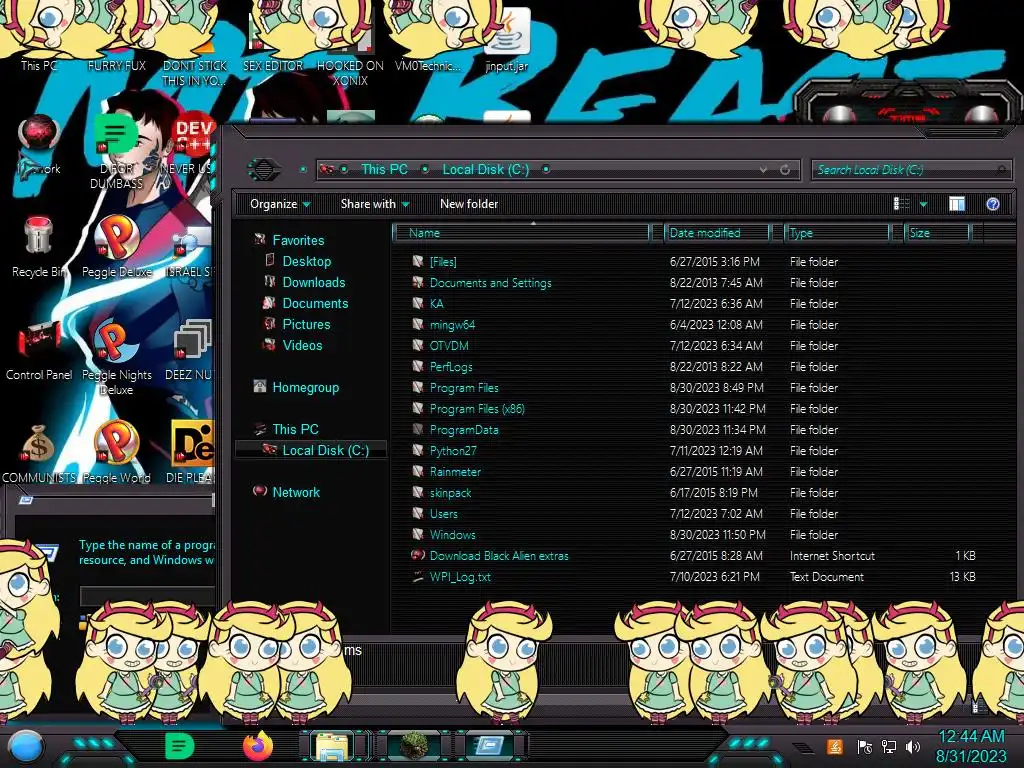This screenshot has width=1024, height=768.
Task: Sort by the Date modified column header
Action: (x=716, y=232)
